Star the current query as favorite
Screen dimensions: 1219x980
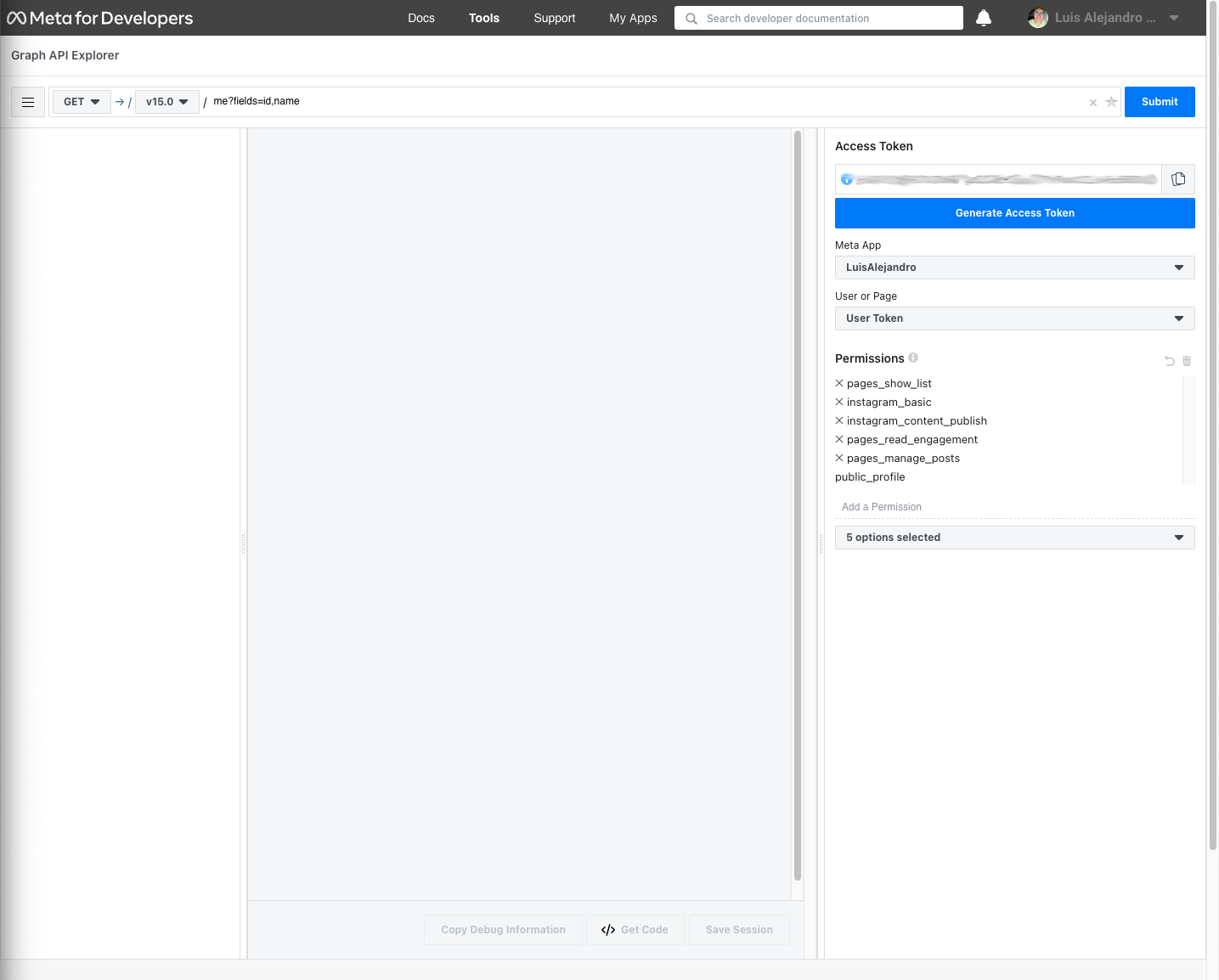pos(1111,102)
